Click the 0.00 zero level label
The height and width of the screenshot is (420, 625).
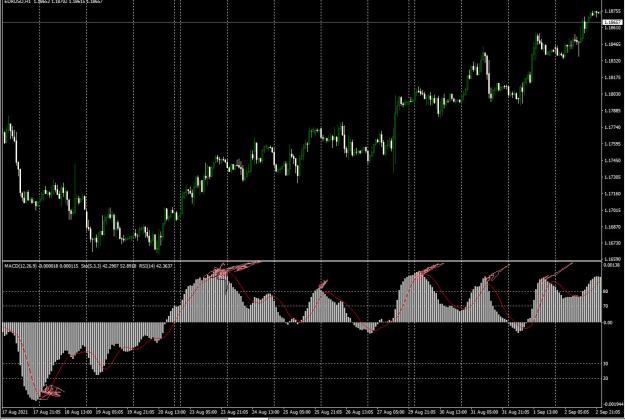coord(608,322)
